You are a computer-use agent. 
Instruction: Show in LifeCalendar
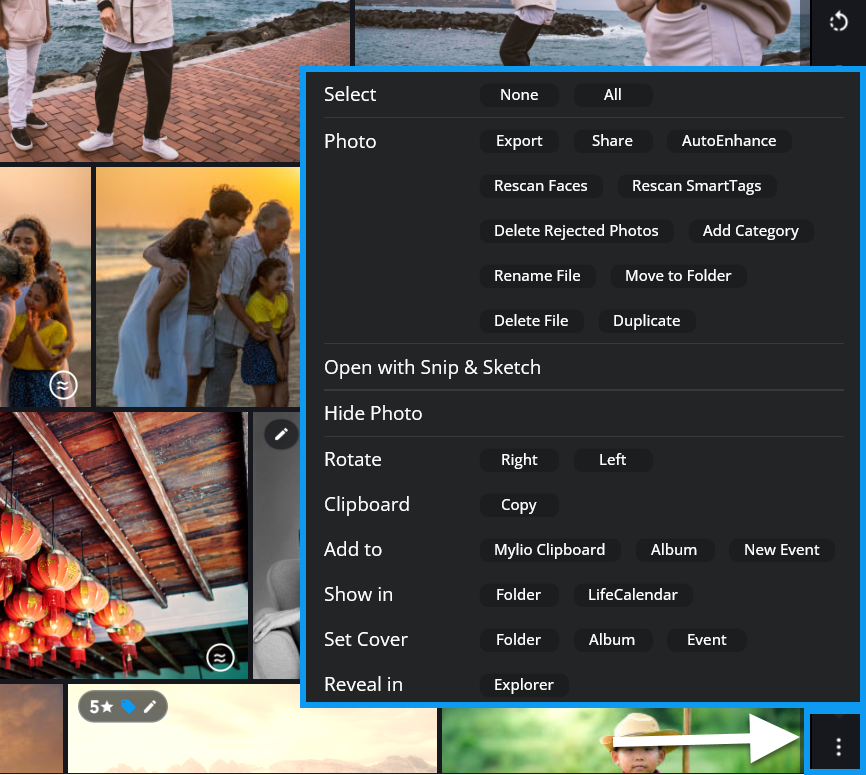point(632,595)
